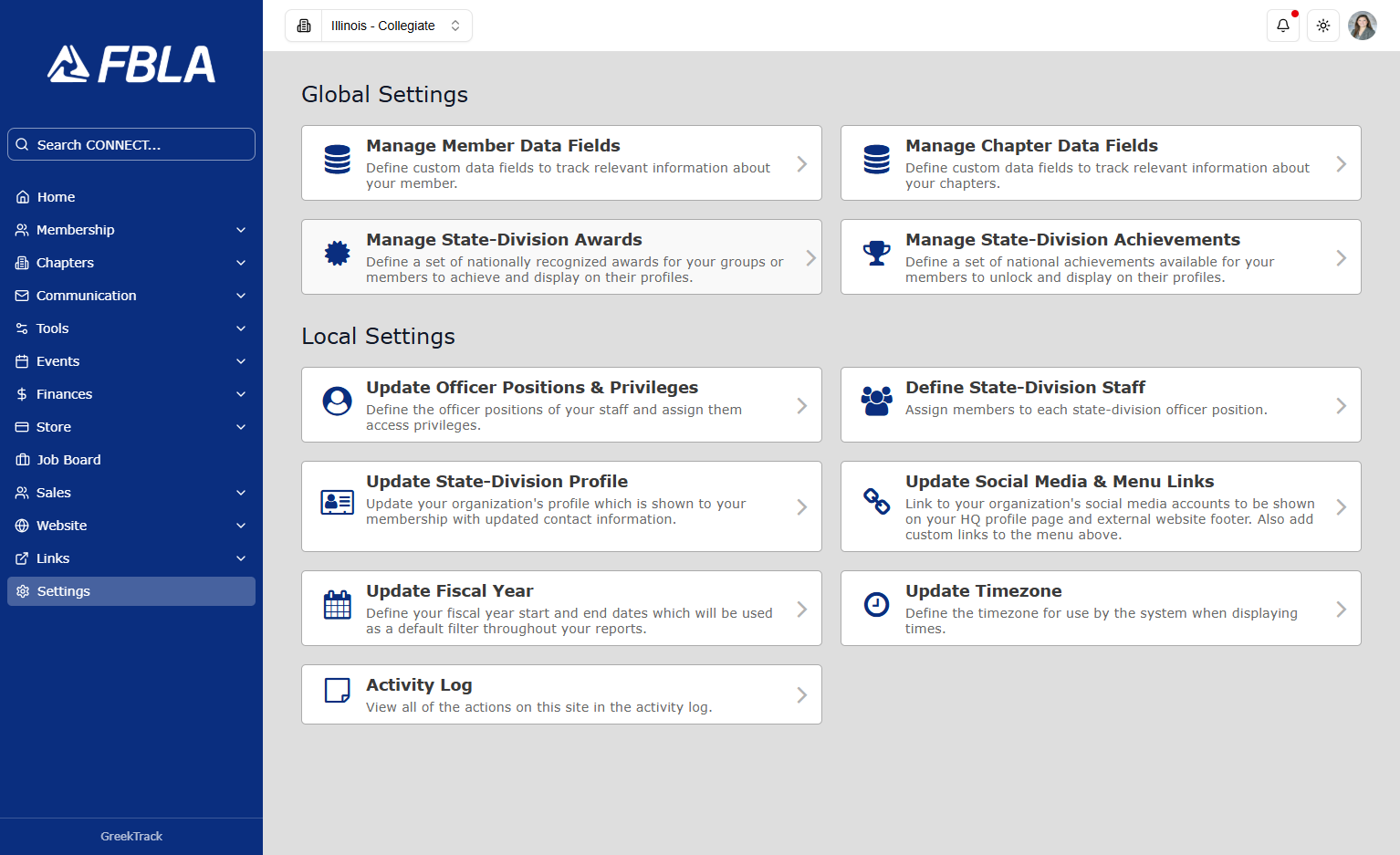Click the calendar icon for Update Fiscal Year
Image resolution: width=1400 pixels, height=855 pixels.
[338, 604]
